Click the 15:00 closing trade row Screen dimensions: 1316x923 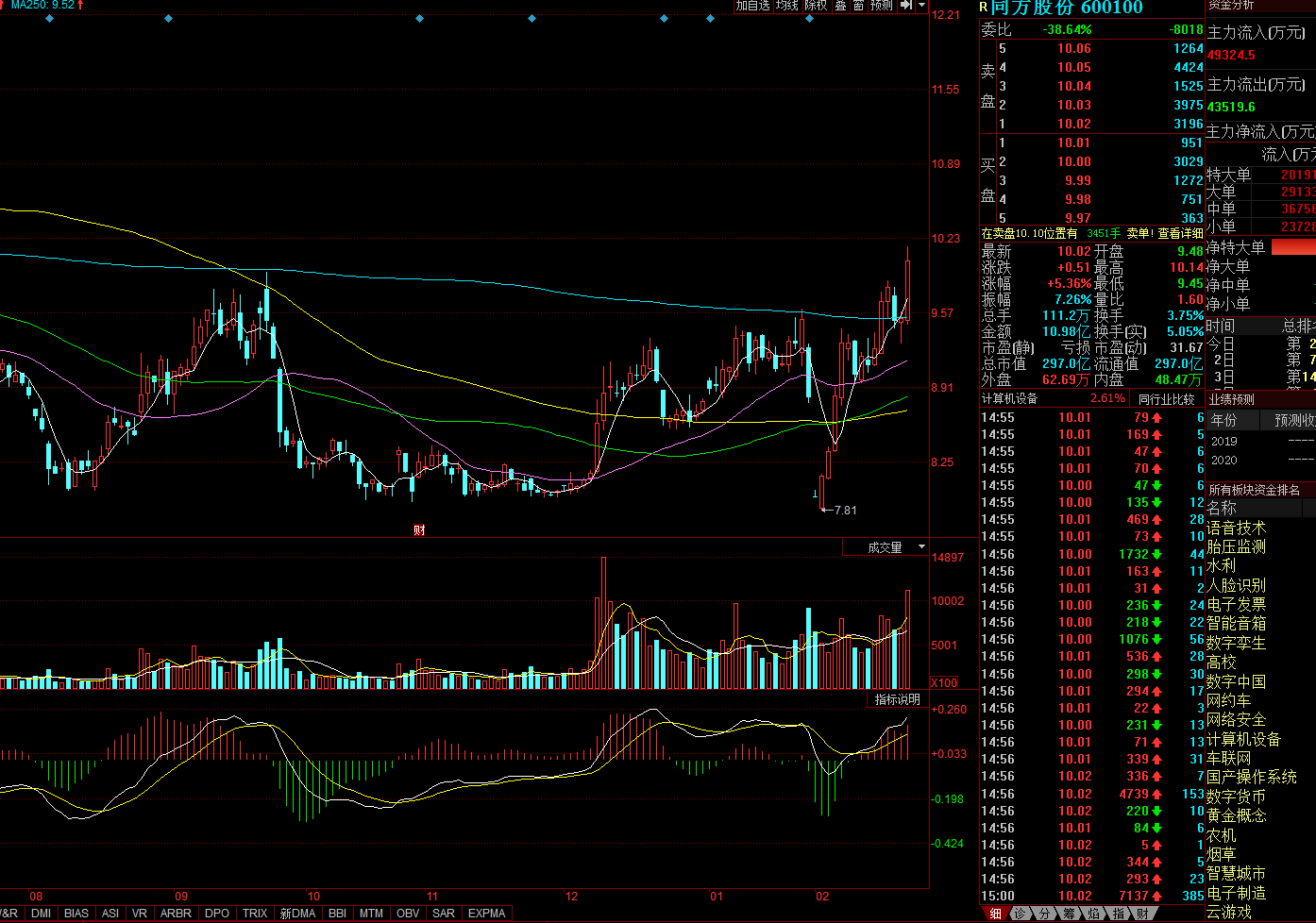coord(1092,896)
